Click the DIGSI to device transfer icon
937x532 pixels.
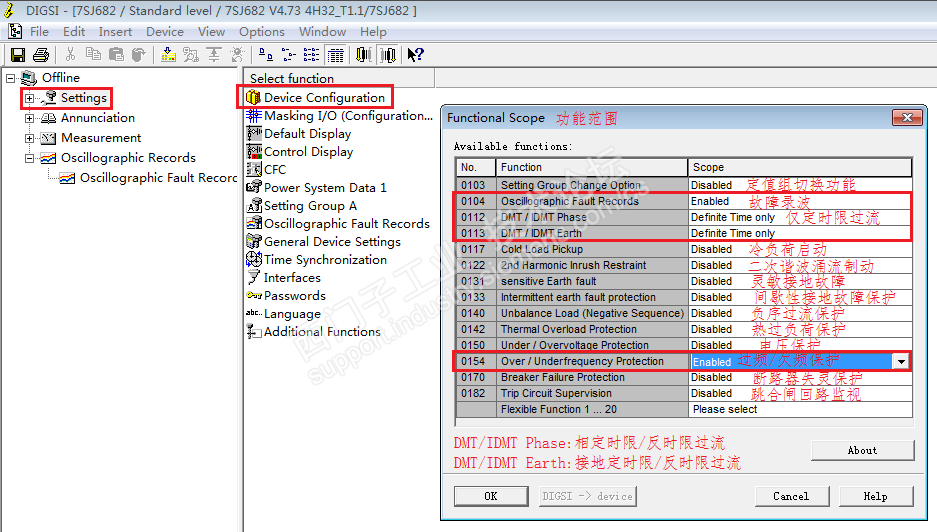363,55
